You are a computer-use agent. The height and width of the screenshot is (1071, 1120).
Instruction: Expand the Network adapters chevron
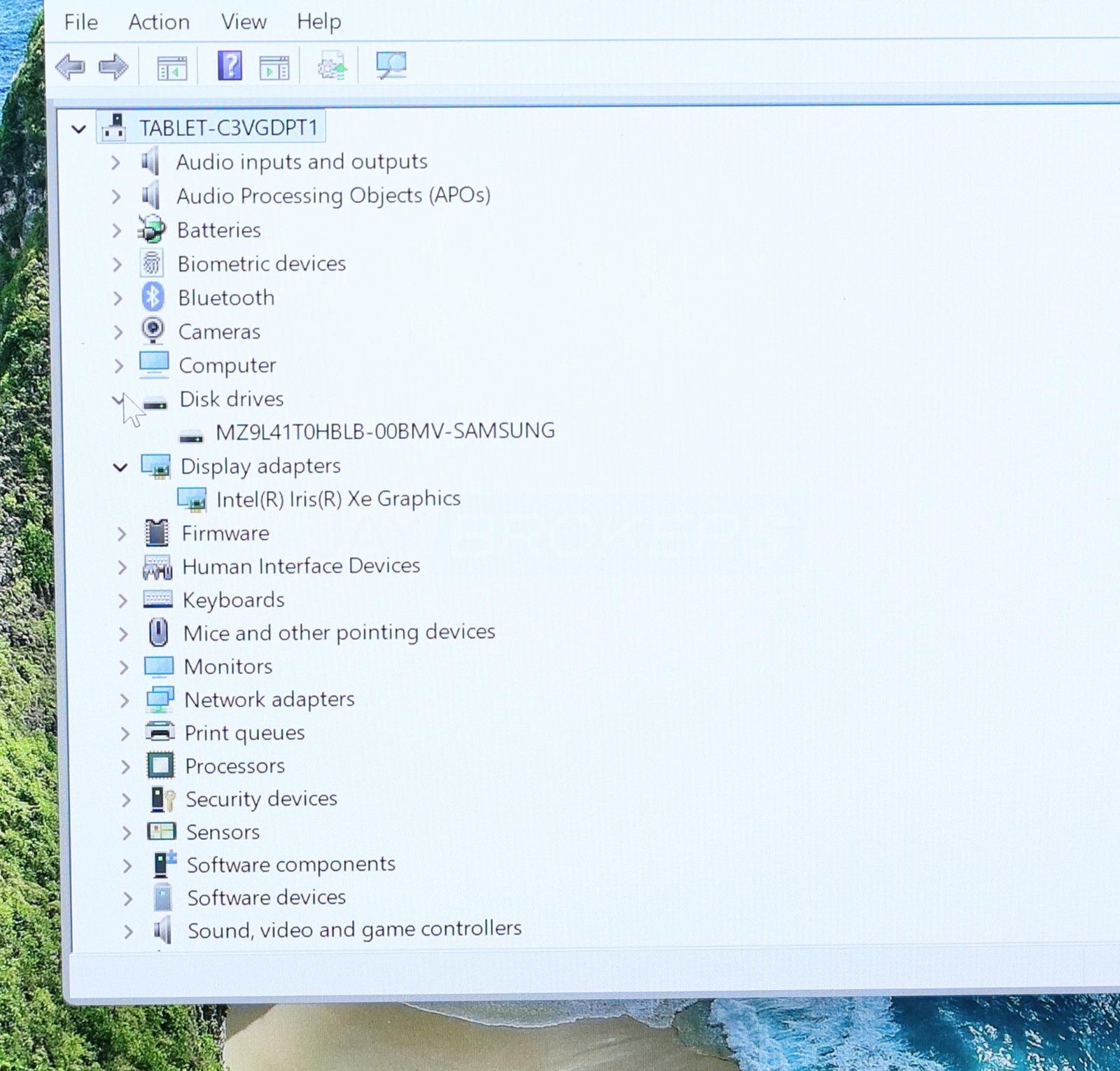(125, 700)
